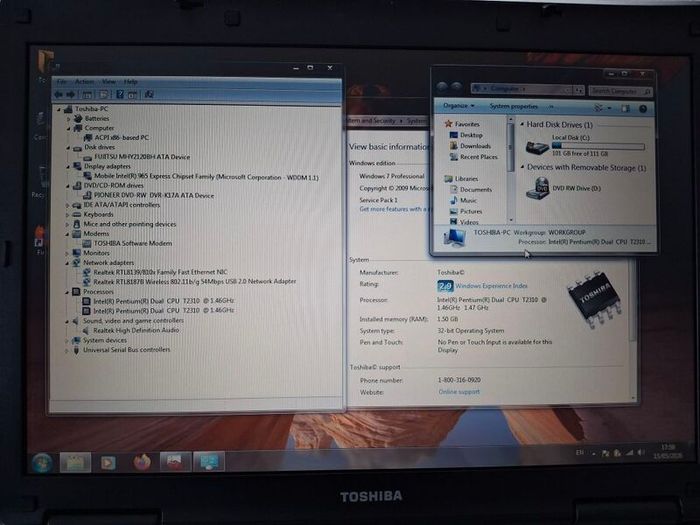
Task: Collapse the DVD/CD-ROM drives node
Action: click(x=68, y=186)
